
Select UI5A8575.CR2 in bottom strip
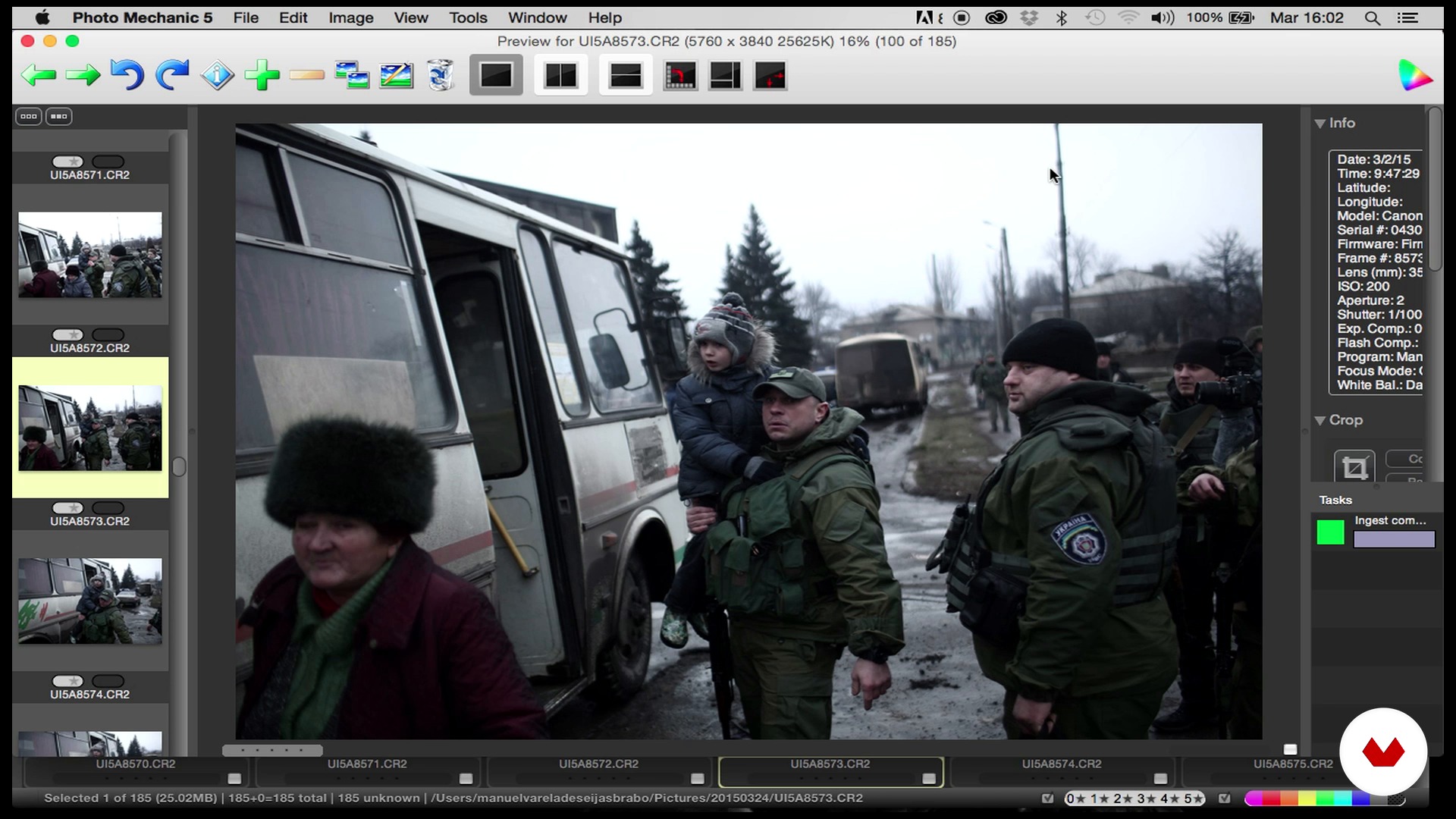[1293, 772]
